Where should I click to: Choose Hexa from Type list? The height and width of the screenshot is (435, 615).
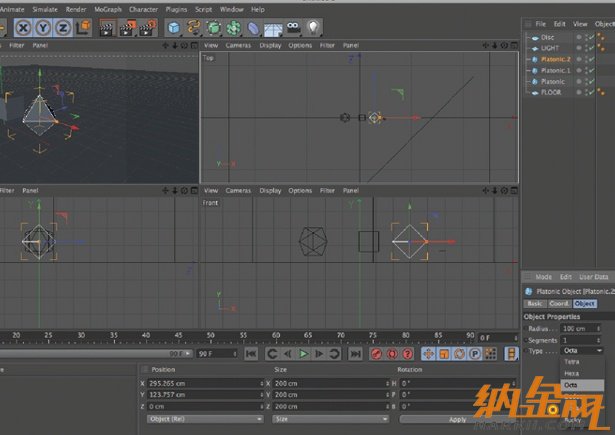(582, 373)
